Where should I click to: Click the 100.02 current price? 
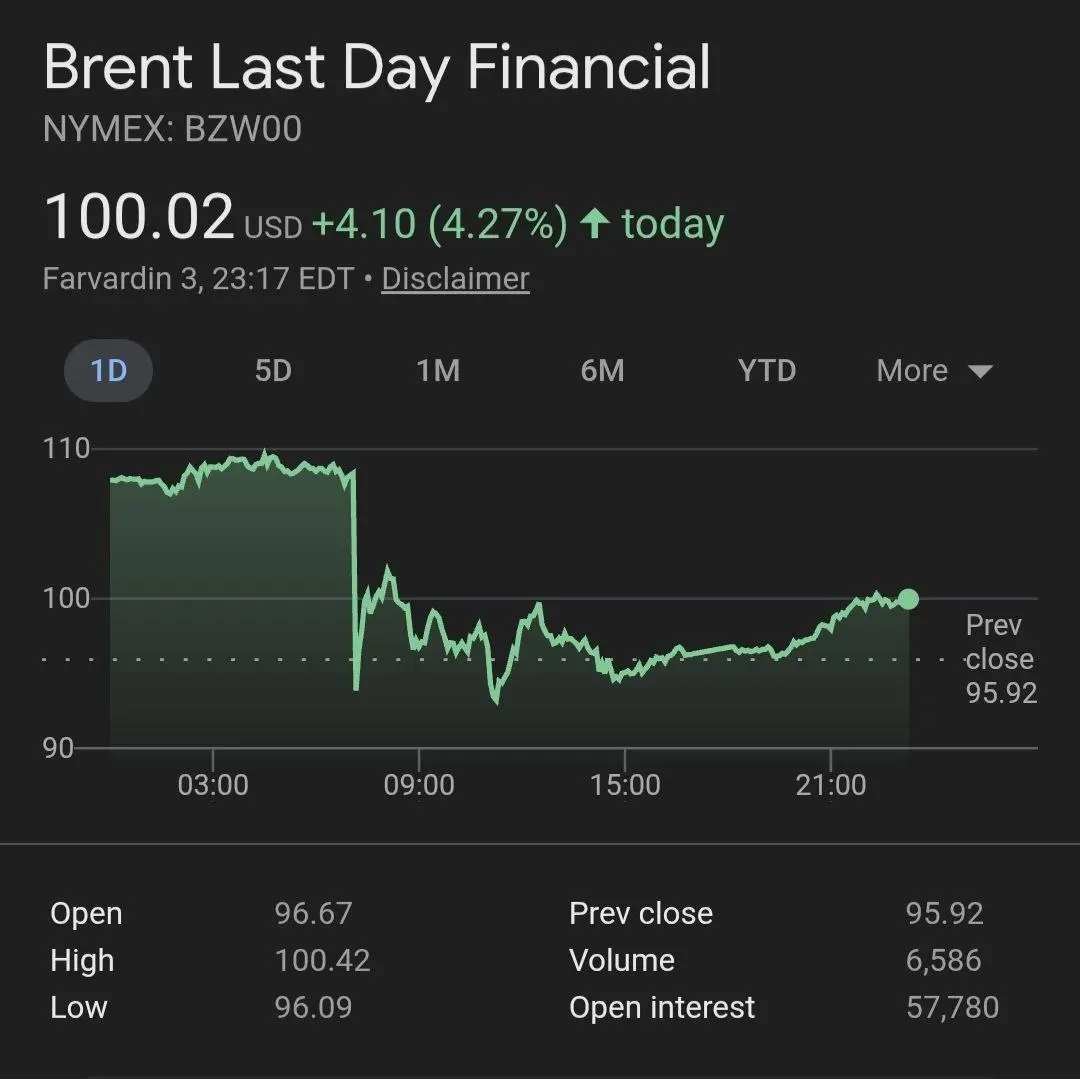[x=139, y=217]
